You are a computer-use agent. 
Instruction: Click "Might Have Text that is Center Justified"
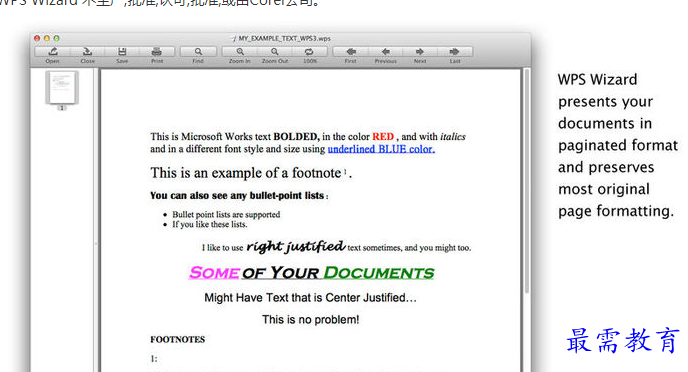coord(310,298)
